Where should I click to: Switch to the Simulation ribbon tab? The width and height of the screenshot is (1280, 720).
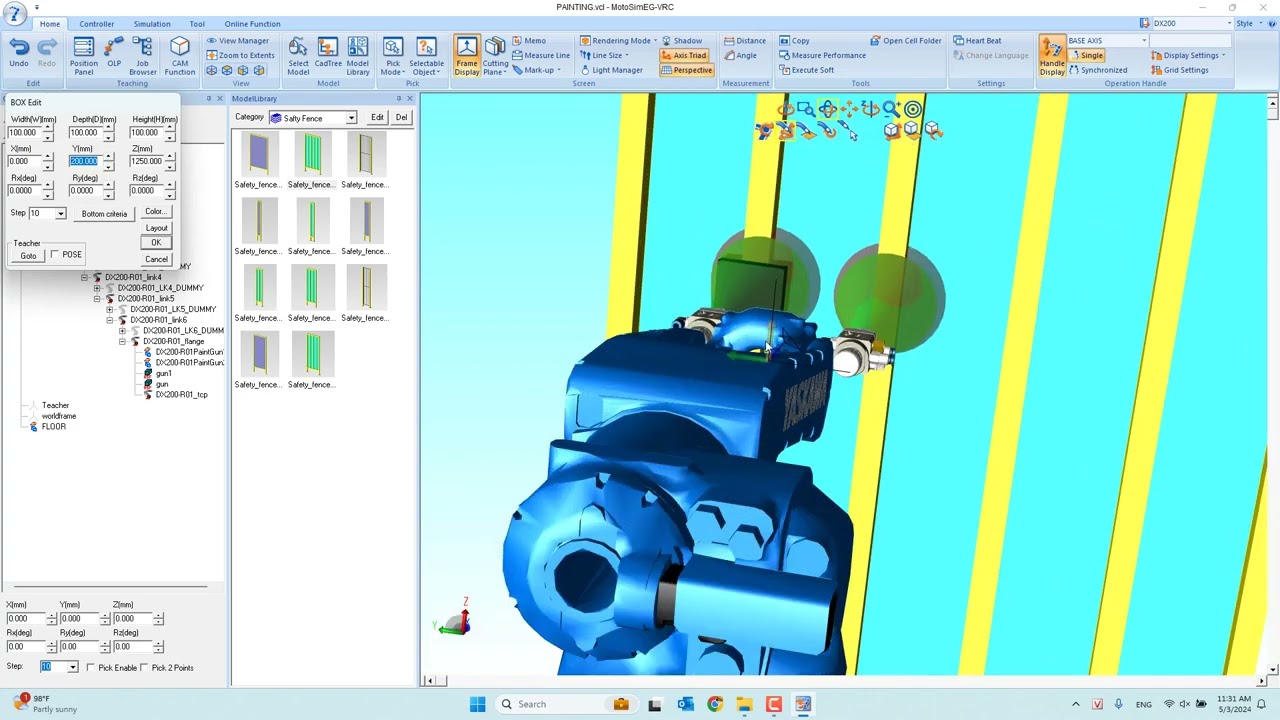click(152, 24)
